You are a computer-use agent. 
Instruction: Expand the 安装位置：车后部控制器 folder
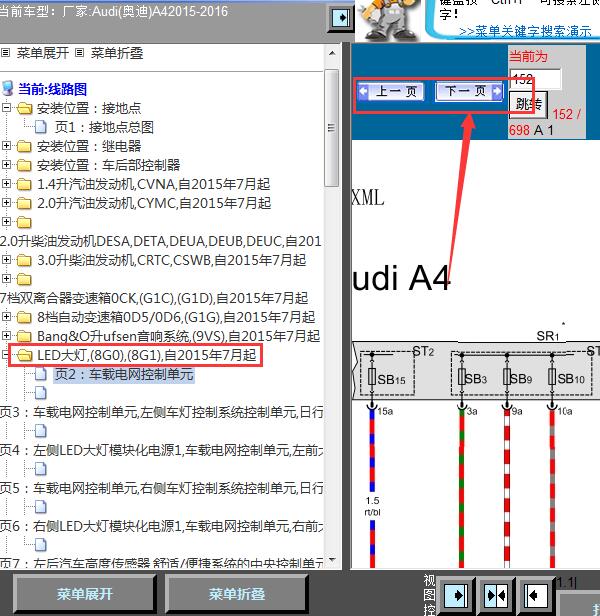tap(6, 165)
